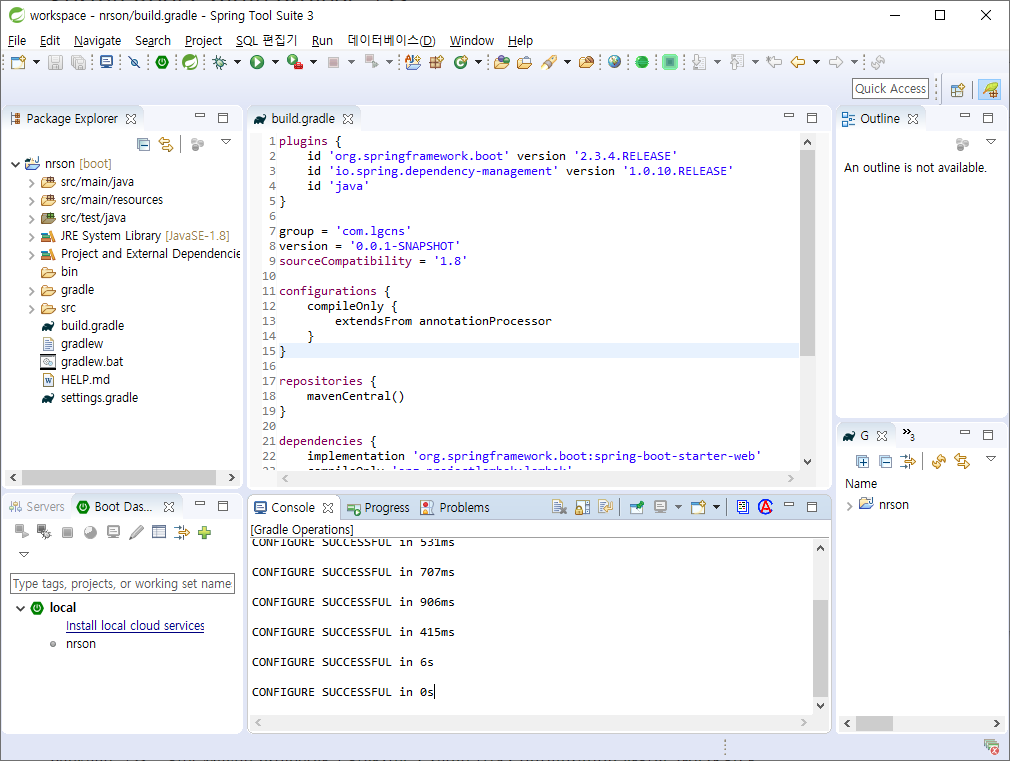Click the Package Explorer horizontal scrollbar
This screenshot has width=1010, height=761.
[x=119, y=477]
